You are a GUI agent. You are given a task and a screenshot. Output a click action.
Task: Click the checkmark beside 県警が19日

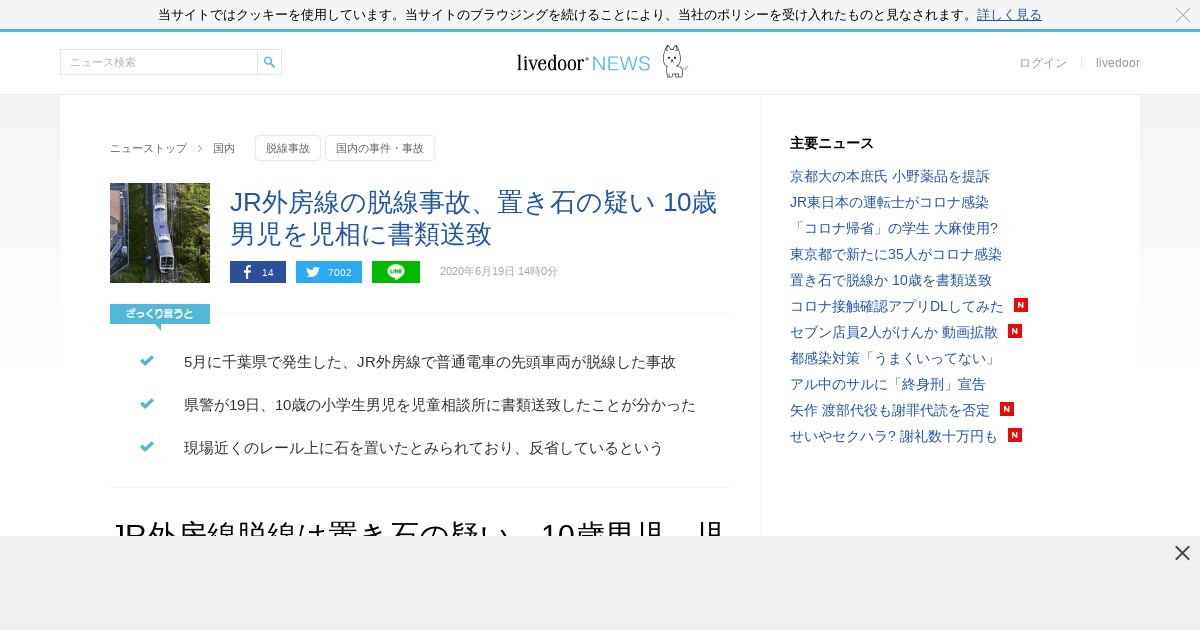[x=147, y=404]
